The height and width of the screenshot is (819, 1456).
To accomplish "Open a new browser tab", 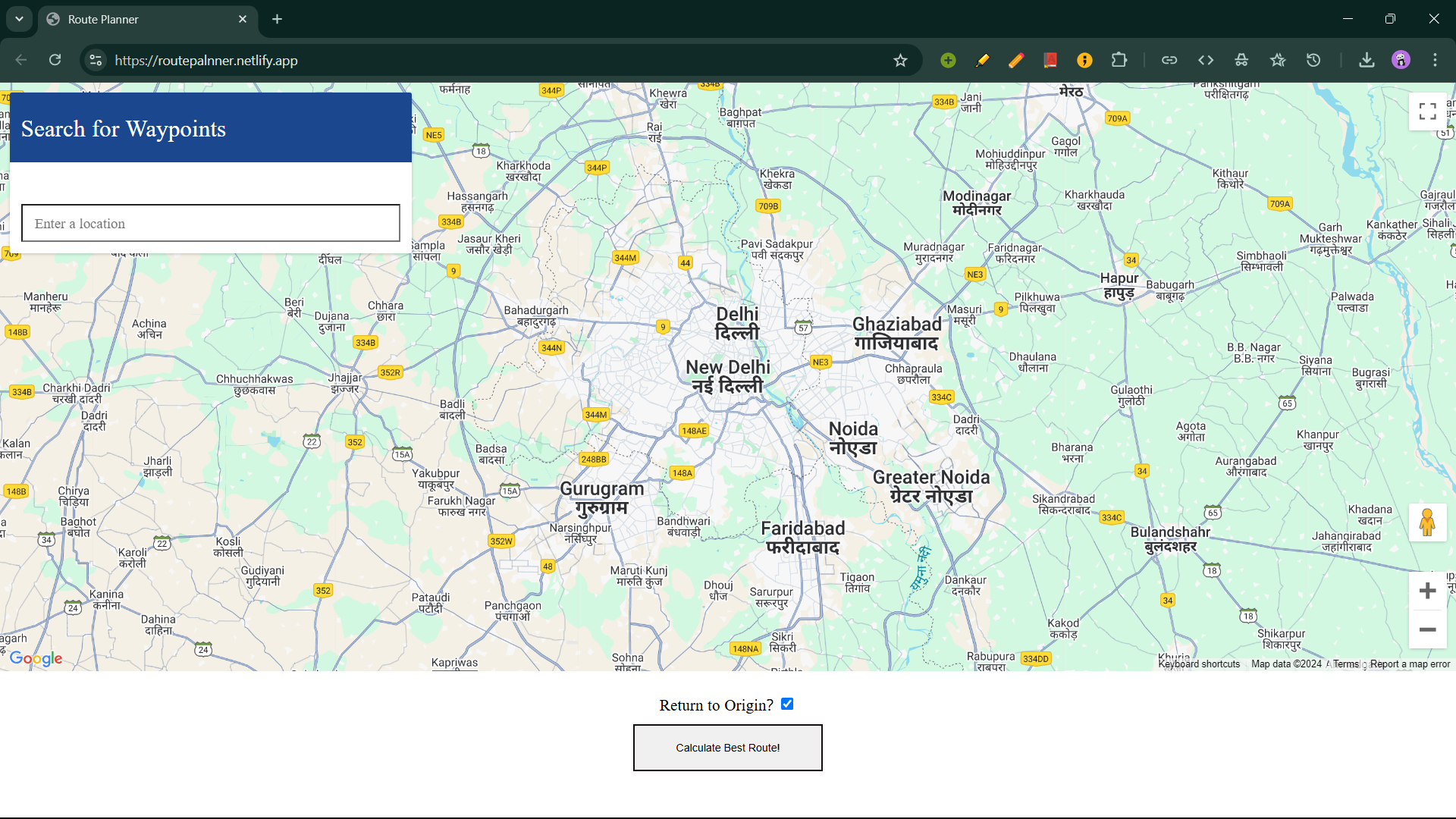I will click(x=278, y=19).
